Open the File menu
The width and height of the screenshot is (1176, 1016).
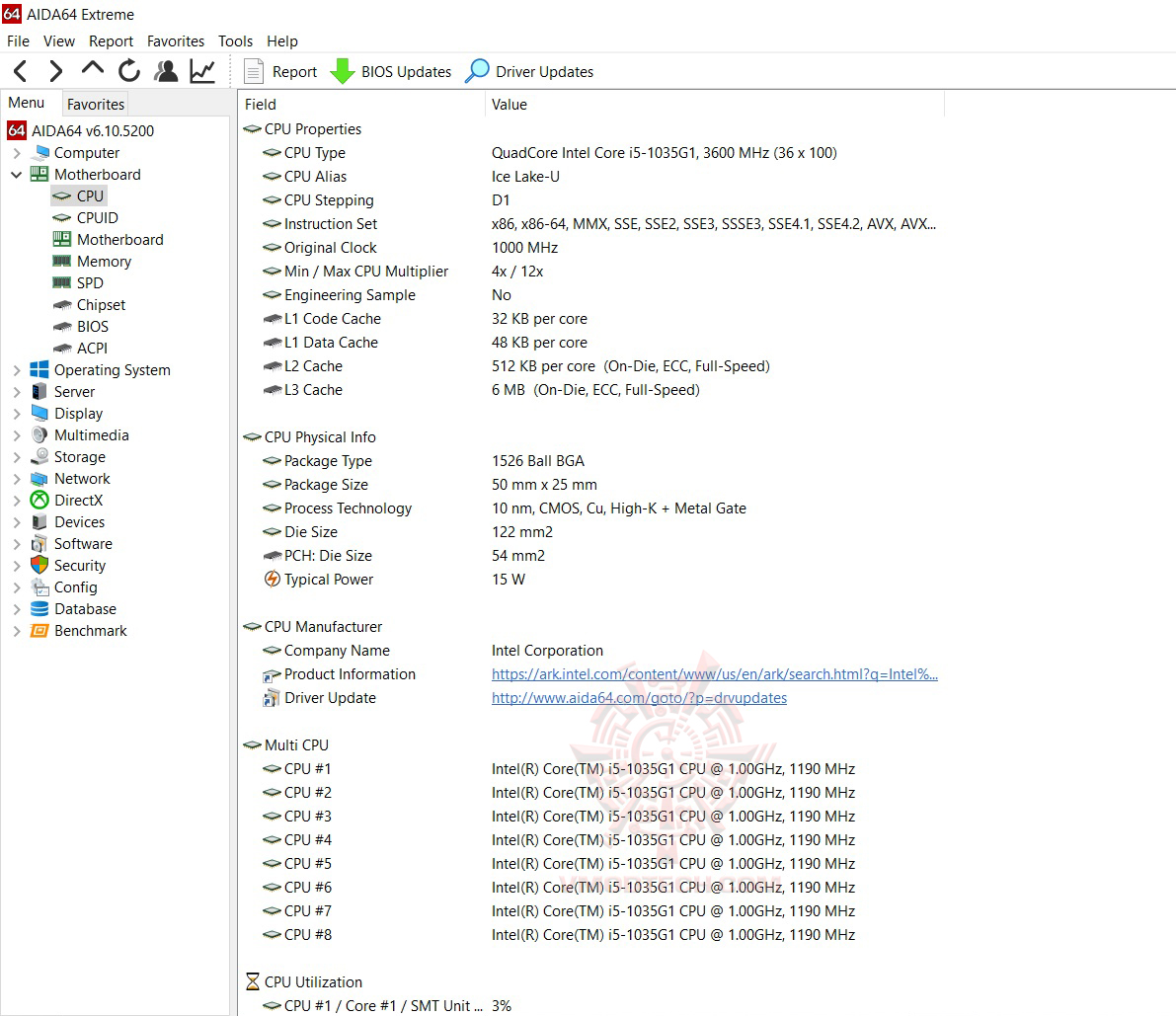18,41
